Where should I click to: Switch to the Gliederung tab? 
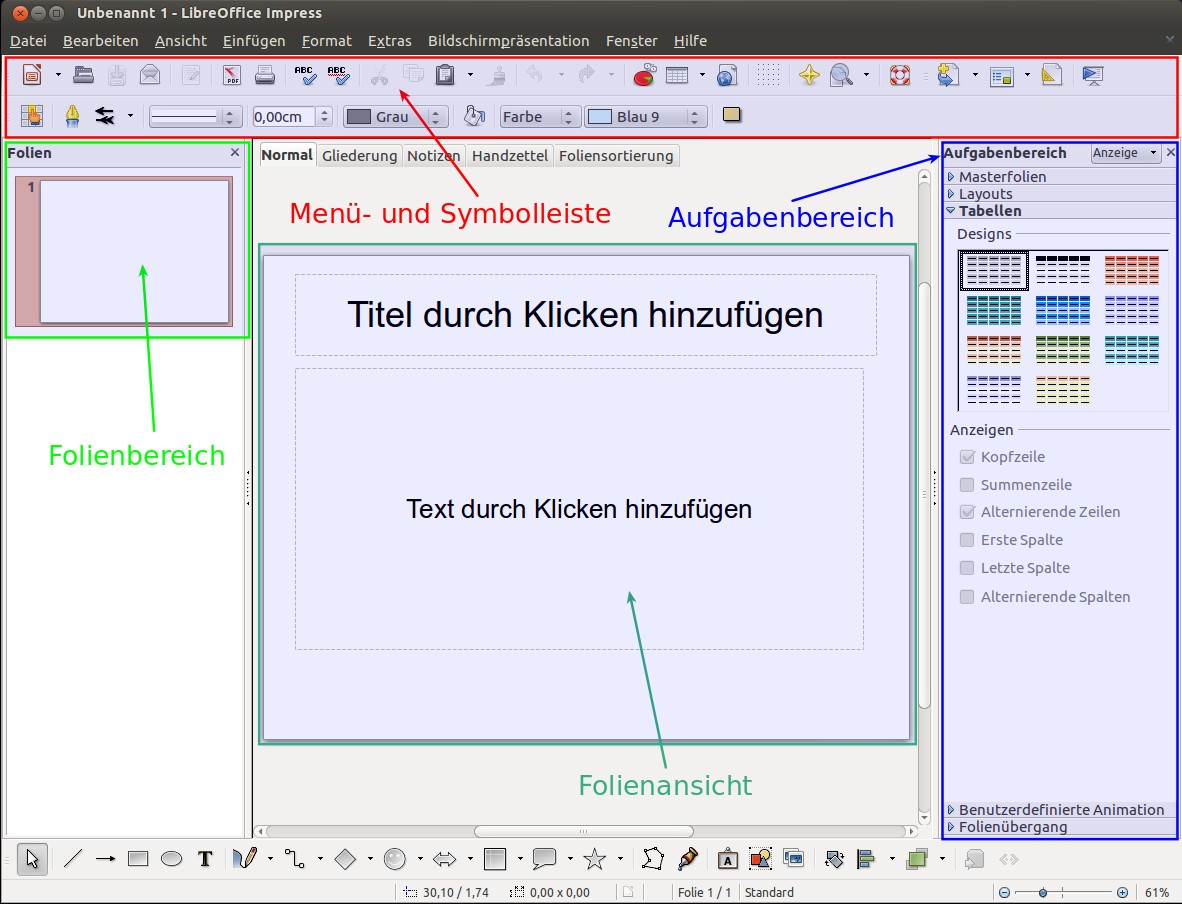360,156
